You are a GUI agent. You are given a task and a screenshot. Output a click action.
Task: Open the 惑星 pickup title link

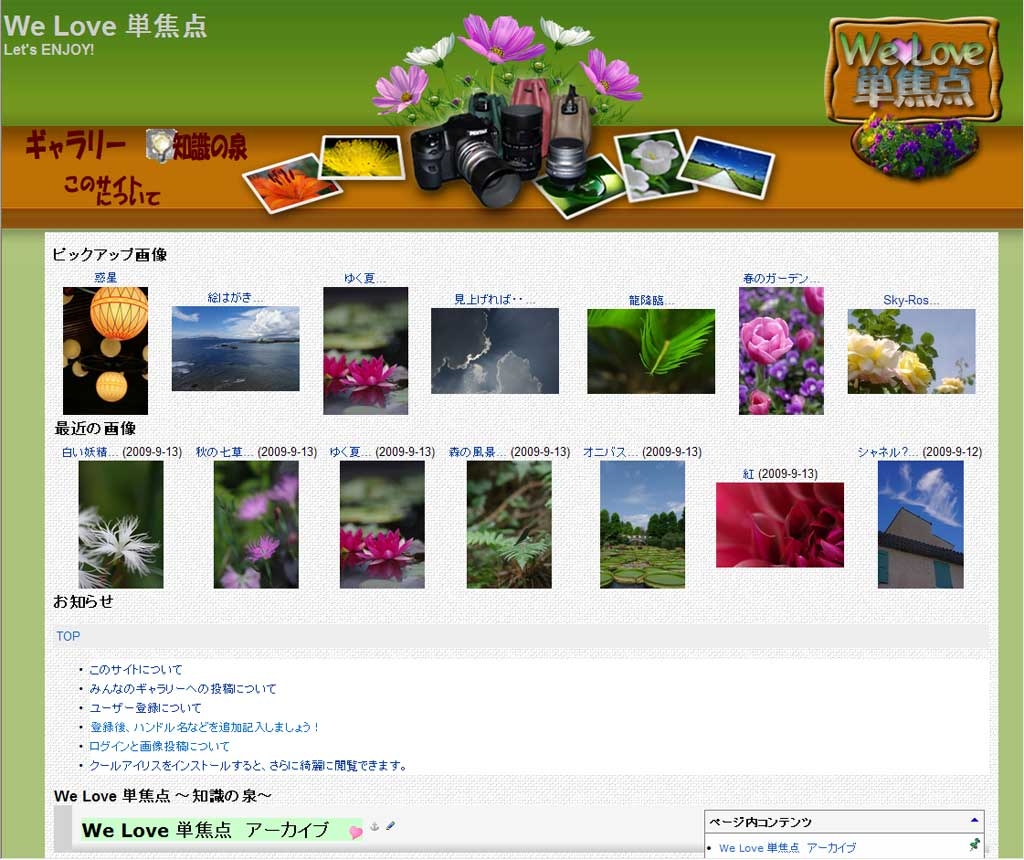[106, 278]
